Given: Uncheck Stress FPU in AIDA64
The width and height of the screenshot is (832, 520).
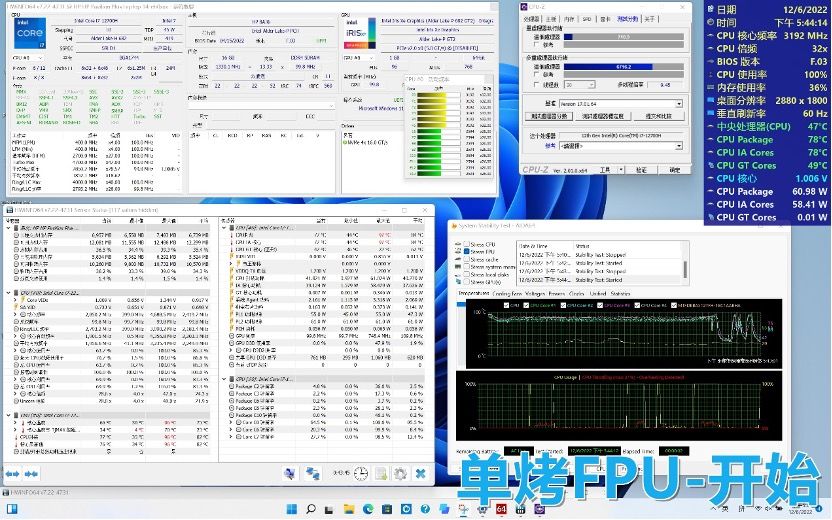Looking at the screenshot, I should pyautogui.click(x=466, y=252).
